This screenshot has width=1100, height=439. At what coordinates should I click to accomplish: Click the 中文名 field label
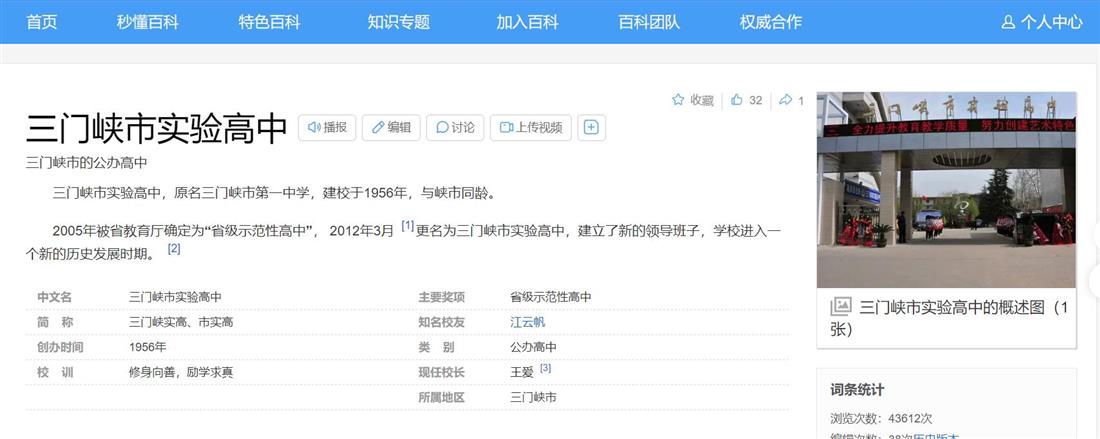tap(55, 297)
